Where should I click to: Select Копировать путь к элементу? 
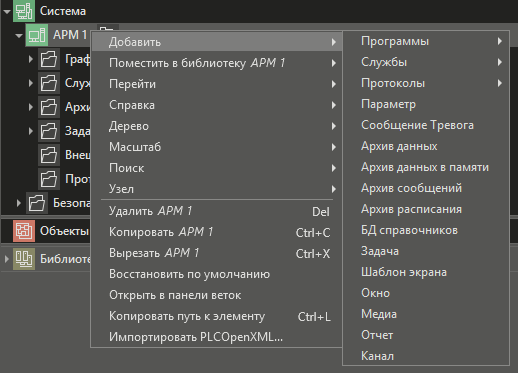[217, 316]
